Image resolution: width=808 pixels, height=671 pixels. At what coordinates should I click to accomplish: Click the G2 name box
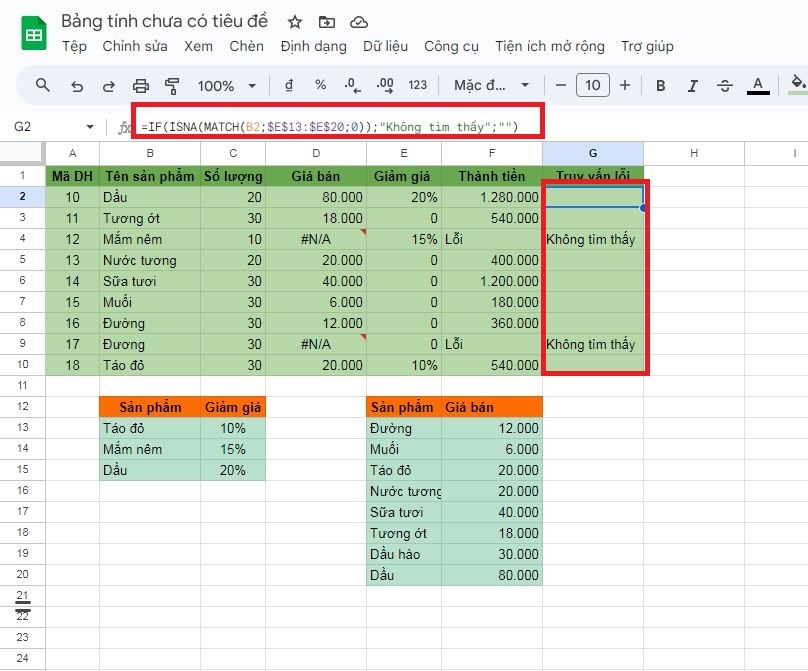point(23,126)
